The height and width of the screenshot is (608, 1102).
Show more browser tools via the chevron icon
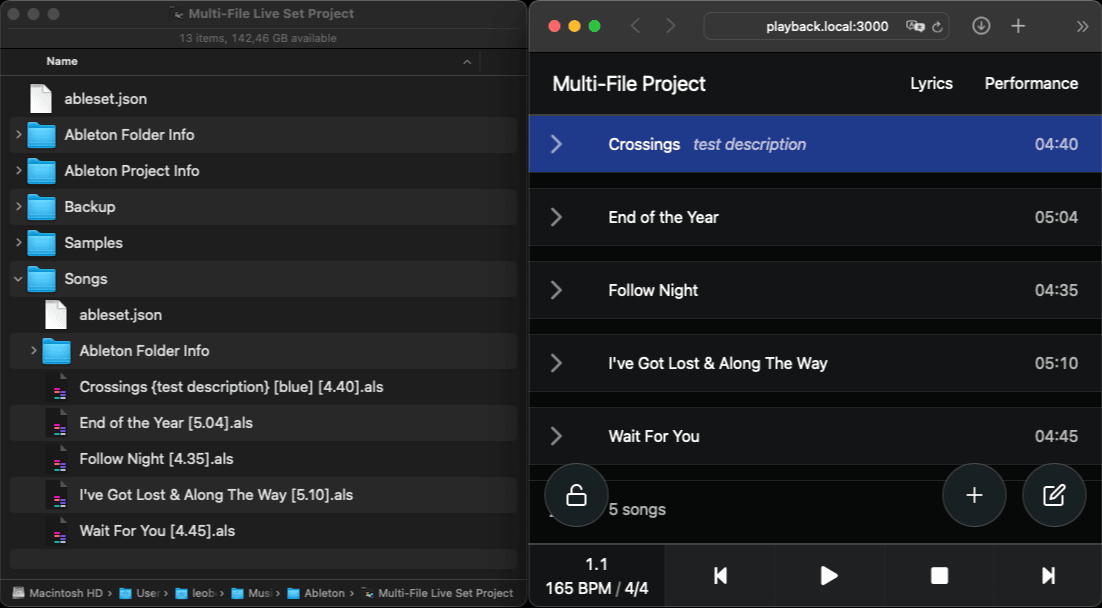[x=1082, y=26]
